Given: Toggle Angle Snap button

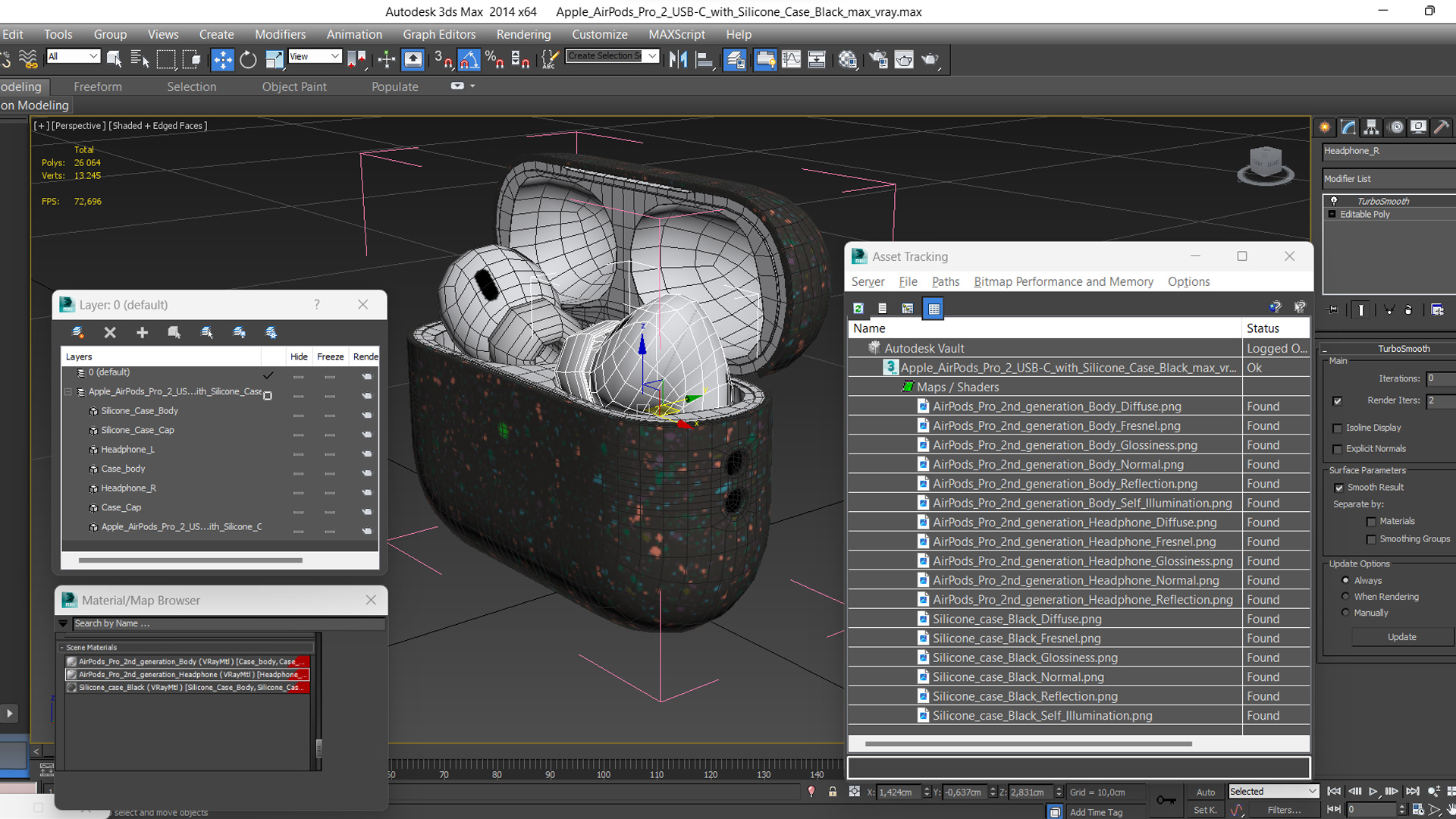Looking at the screenshot, I should click(469, 59).
